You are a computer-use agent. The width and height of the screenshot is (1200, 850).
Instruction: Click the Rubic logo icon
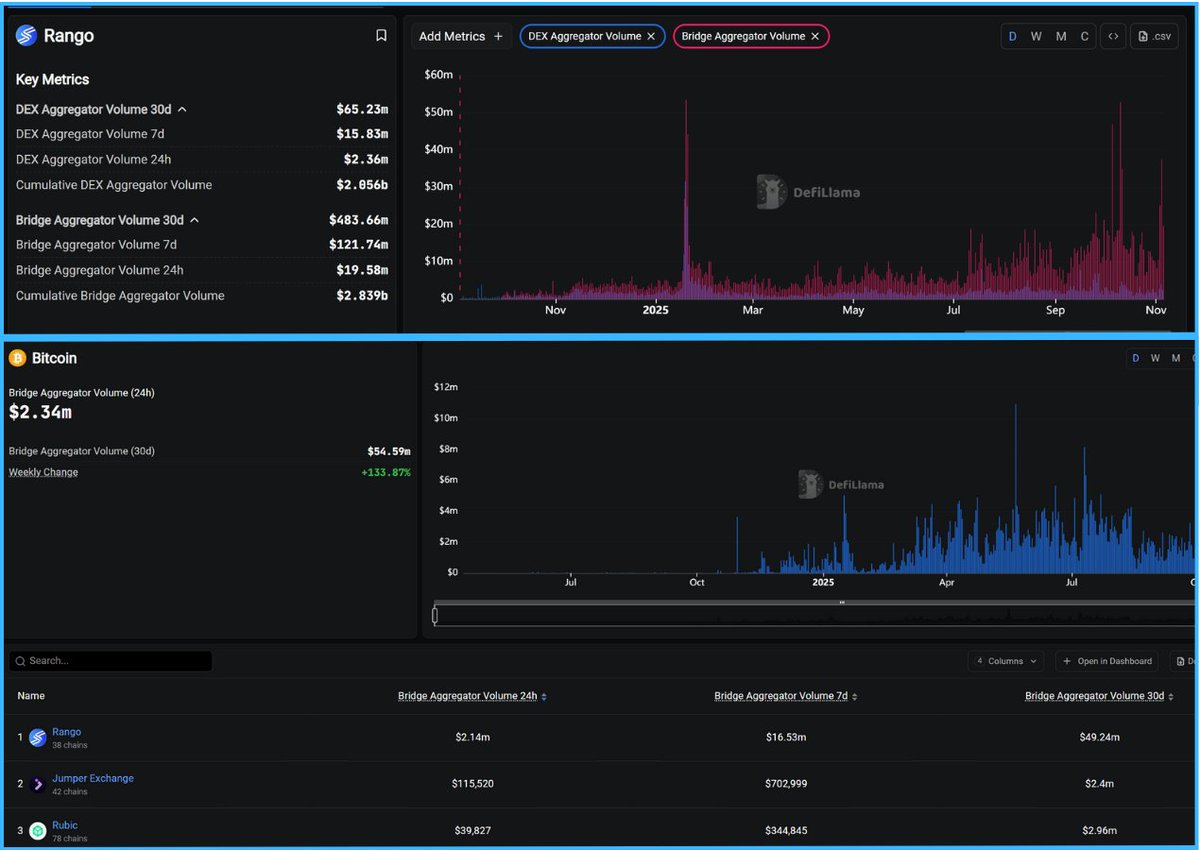point(37,831)
